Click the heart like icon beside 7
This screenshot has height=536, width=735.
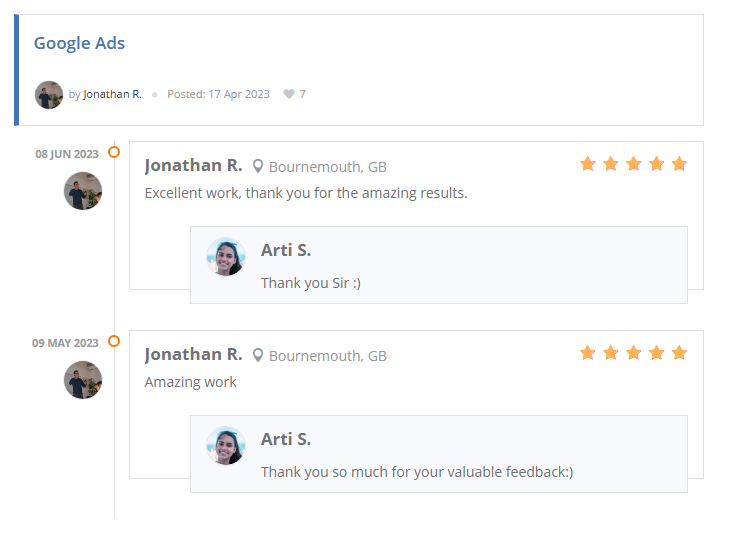(289, 94)
